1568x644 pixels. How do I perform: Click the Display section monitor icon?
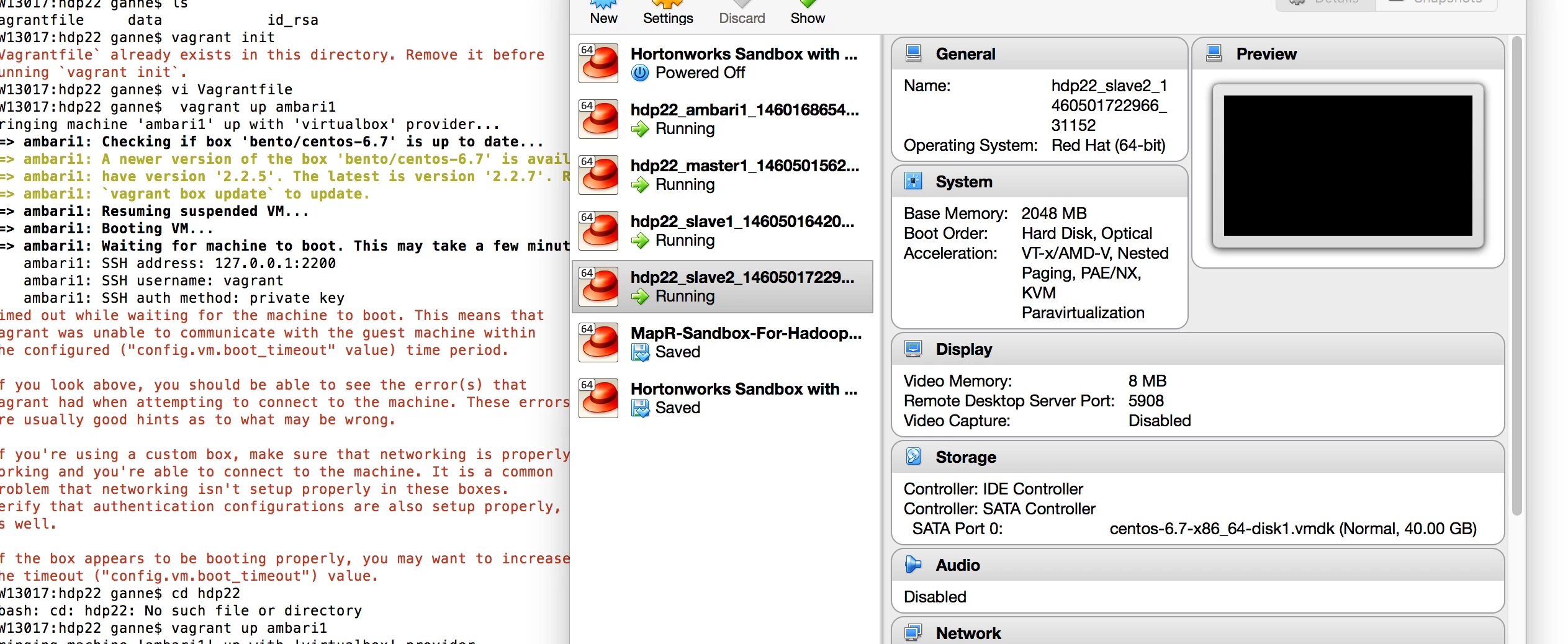pyautogui.click(x=913, y=349)
